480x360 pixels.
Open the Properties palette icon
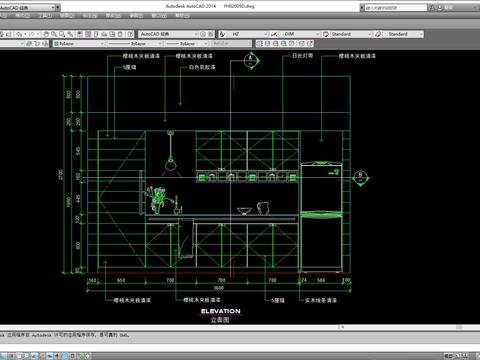pyautogui.click(x=80, y=34)
